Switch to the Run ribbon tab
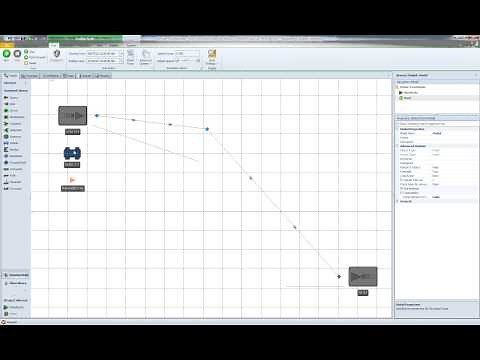480x360 pixels. pyautogui.click(x=54, y=45)
